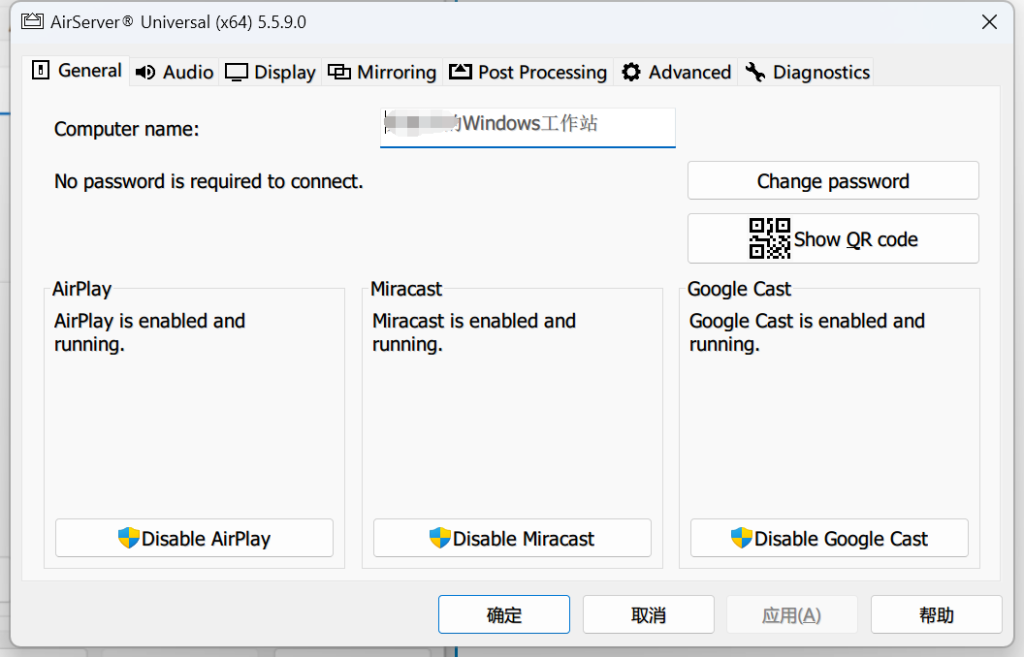Disable Google Cast service
The width and height of the screenshot is (1024, 657).
point(829,538)
